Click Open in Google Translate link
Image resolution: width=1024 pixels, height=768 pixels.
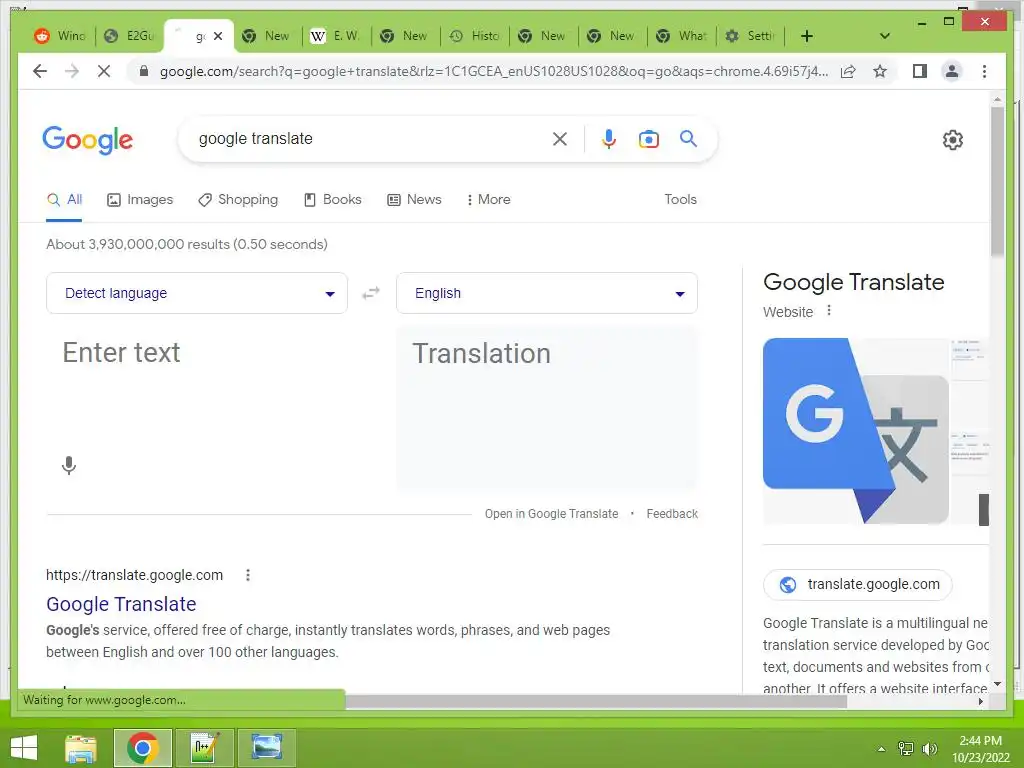[x=551, y=514]
